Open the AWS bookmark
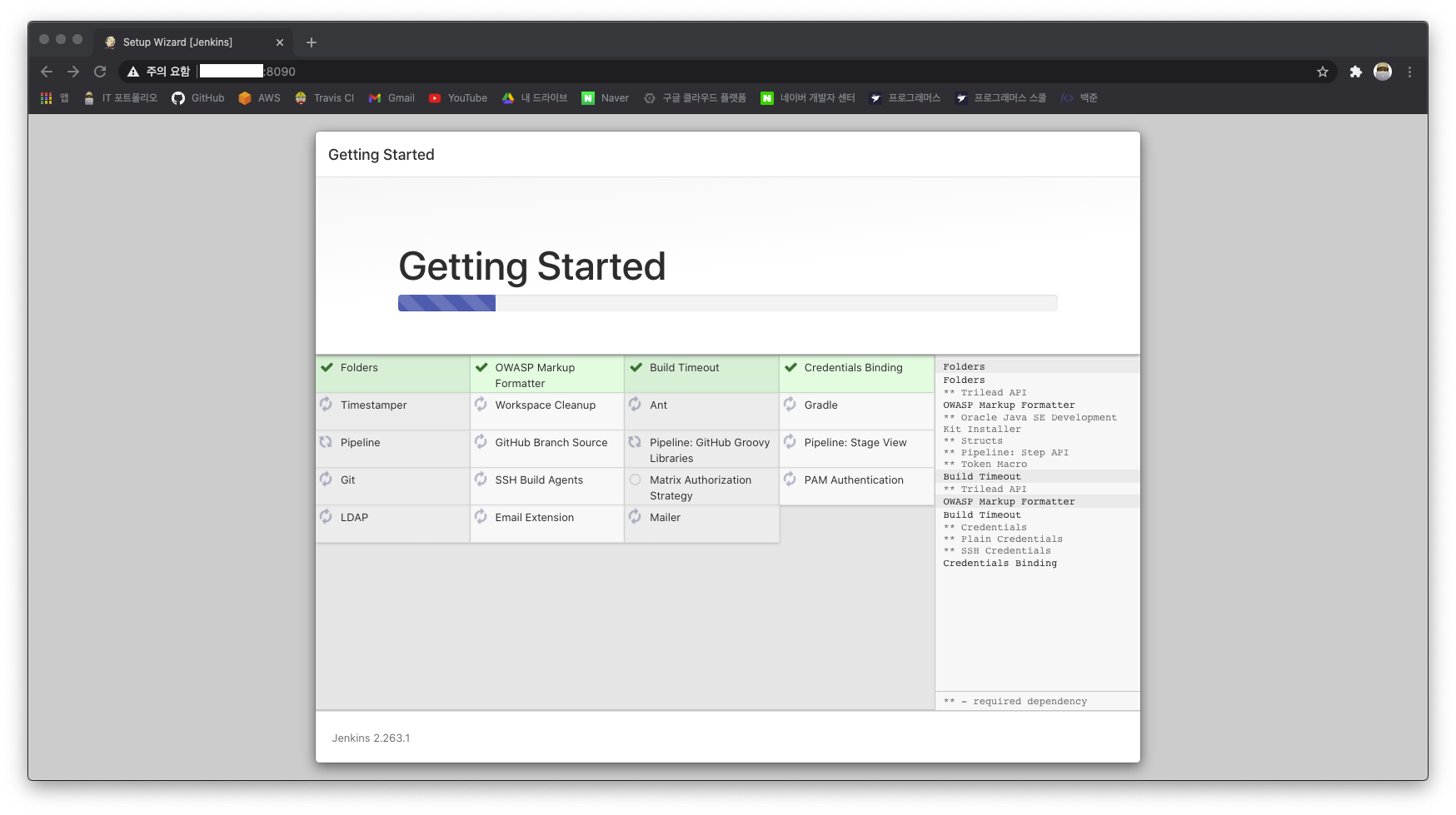Viewport: 1456px width, 815px height. tap(260, 98)
